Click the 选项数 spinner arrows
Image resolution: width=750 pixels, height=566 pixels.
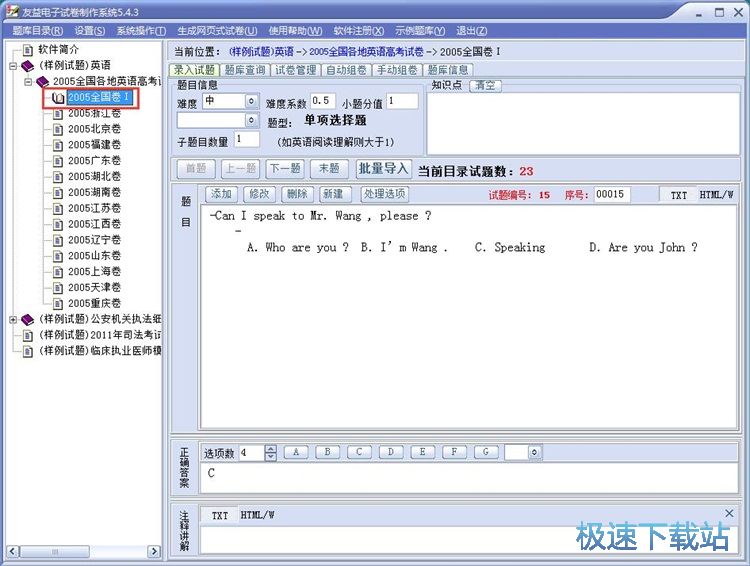tap(270, 453)
